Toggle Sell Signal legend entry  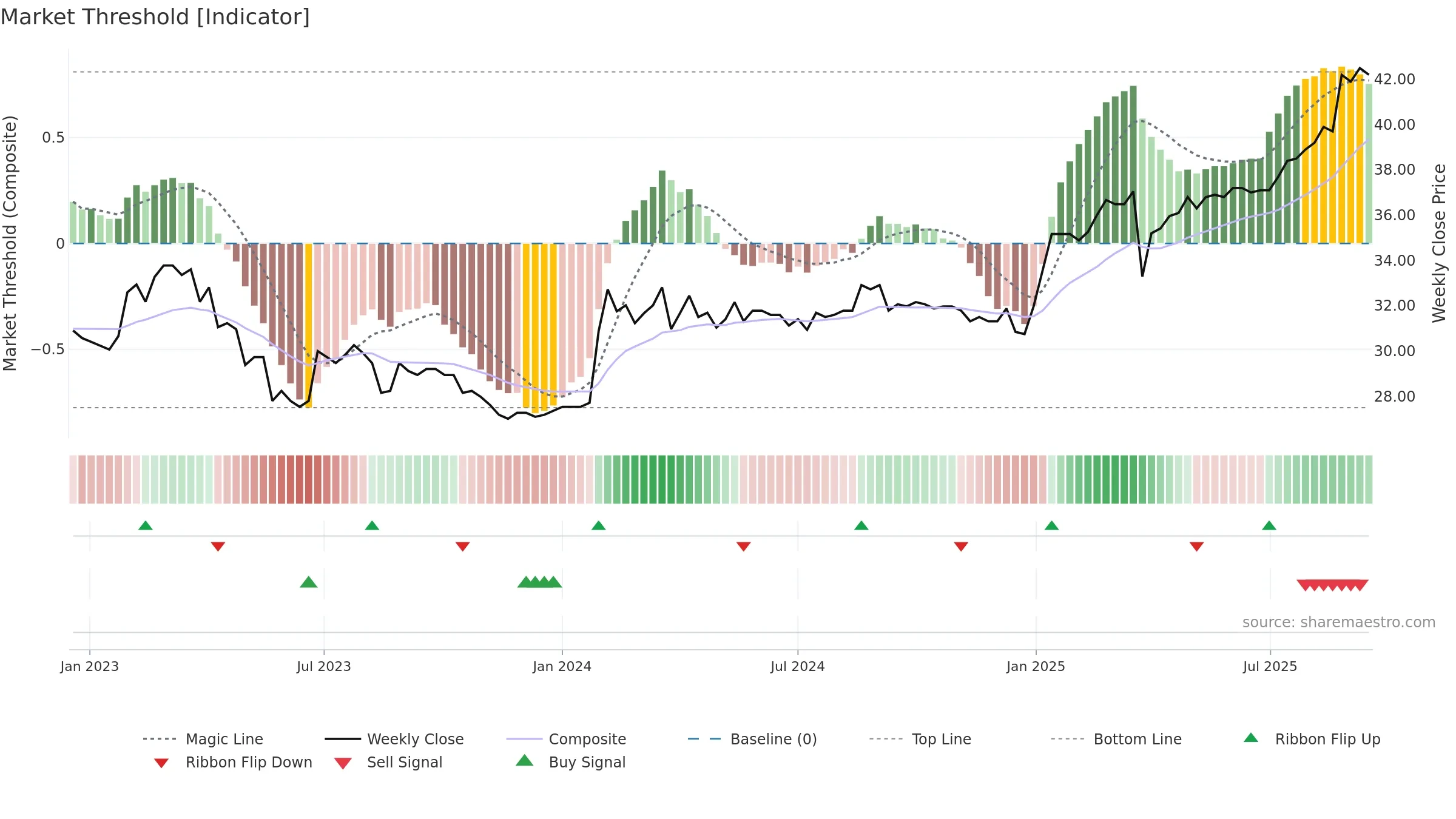coord(388,762)
